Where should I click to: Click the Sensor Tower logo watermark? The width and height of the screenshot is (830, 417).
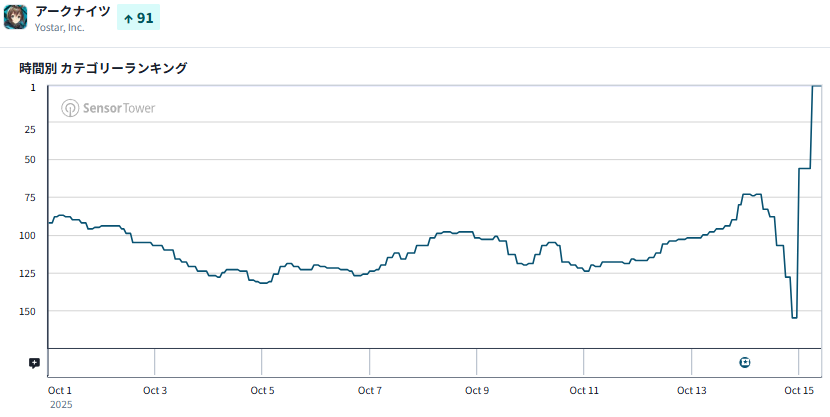click(108, 108)
